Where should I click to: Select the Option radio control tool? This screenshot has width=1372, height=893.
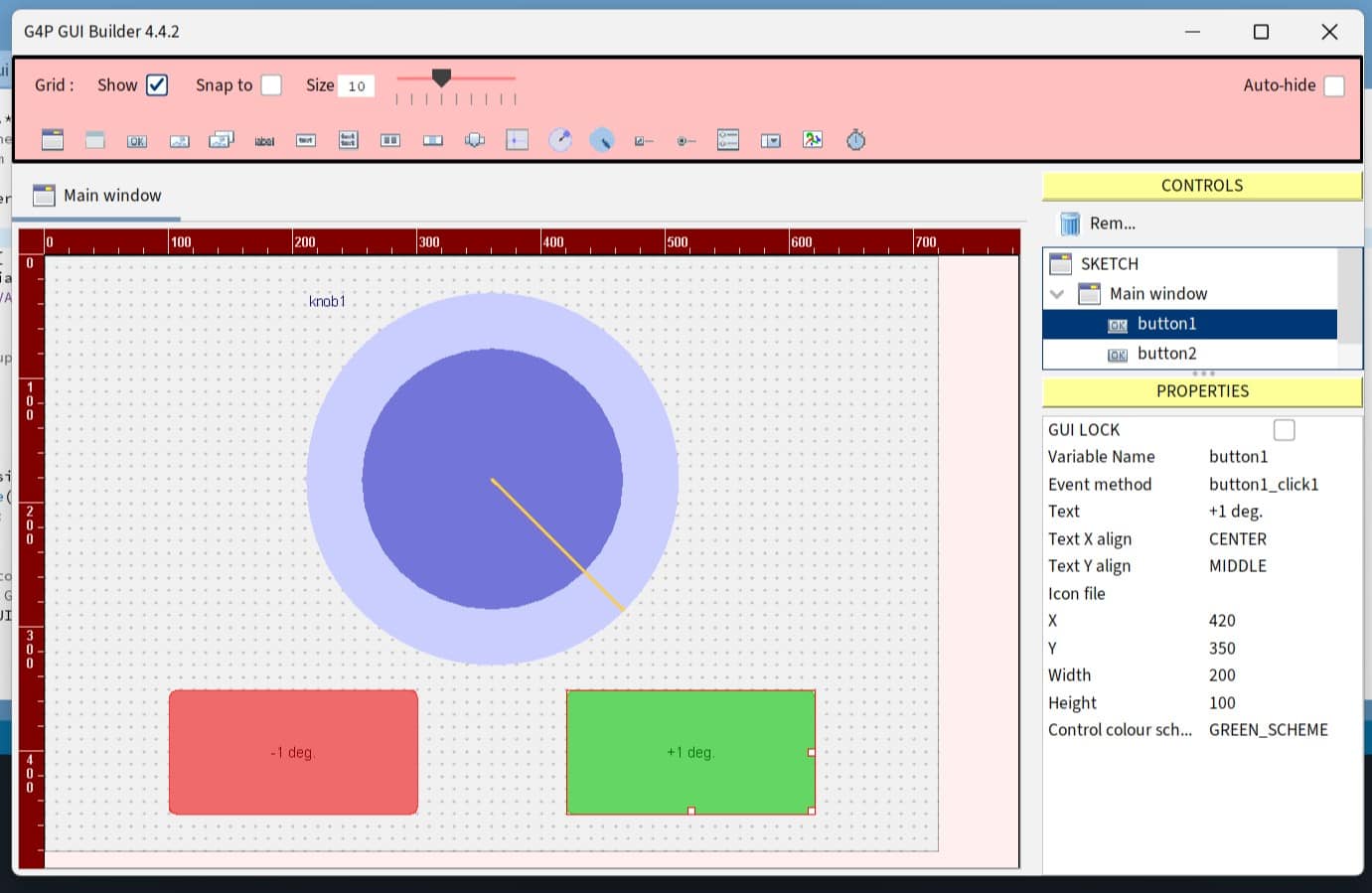(x=686, y=141)
